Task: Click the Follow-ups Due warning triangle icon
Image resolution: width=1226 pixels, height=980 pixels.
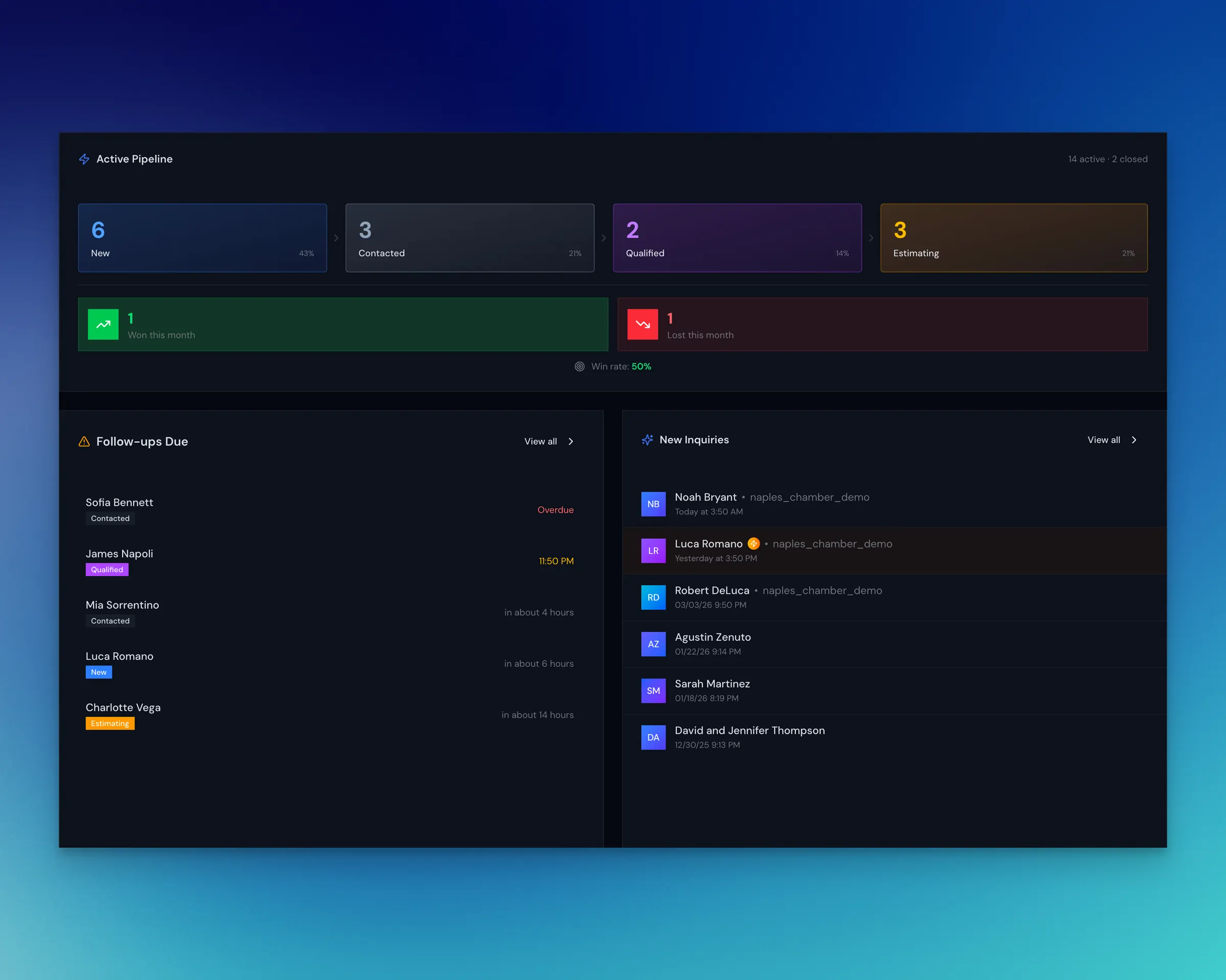Action: pyautogui.click(x=84, y=441)
